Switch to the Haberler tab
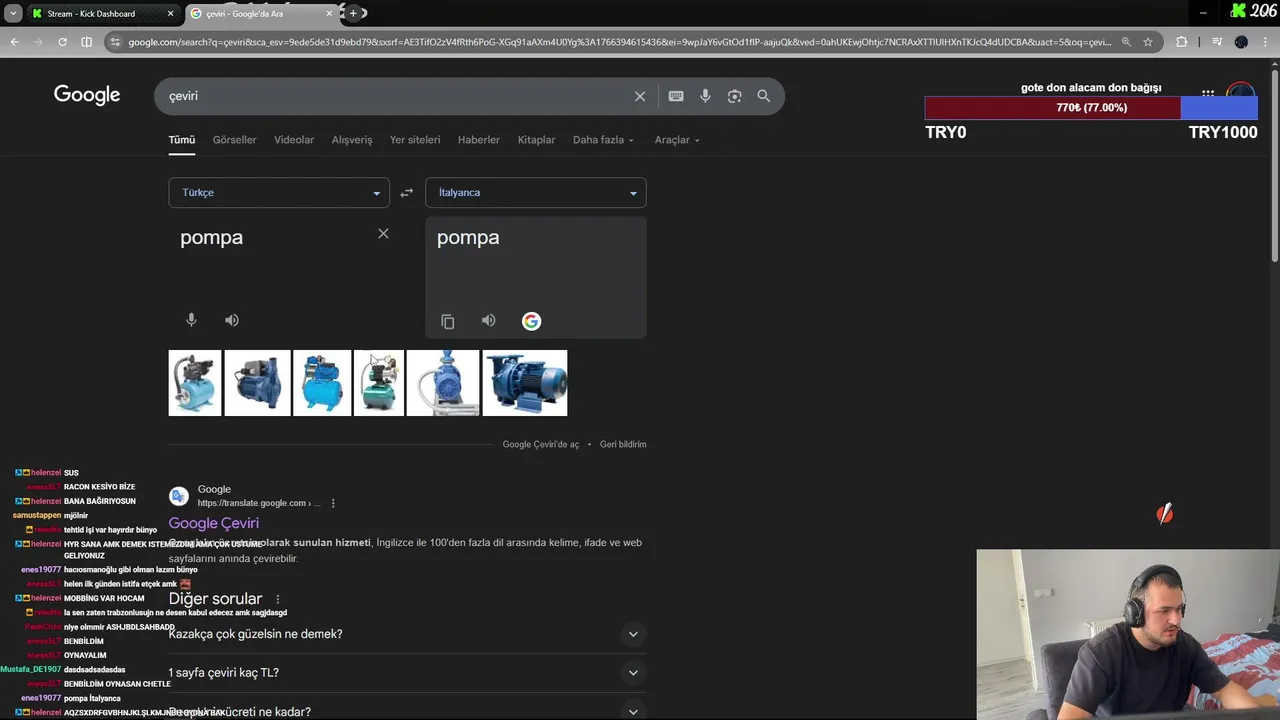The image size is (1280, 720). tap(479, 140)
